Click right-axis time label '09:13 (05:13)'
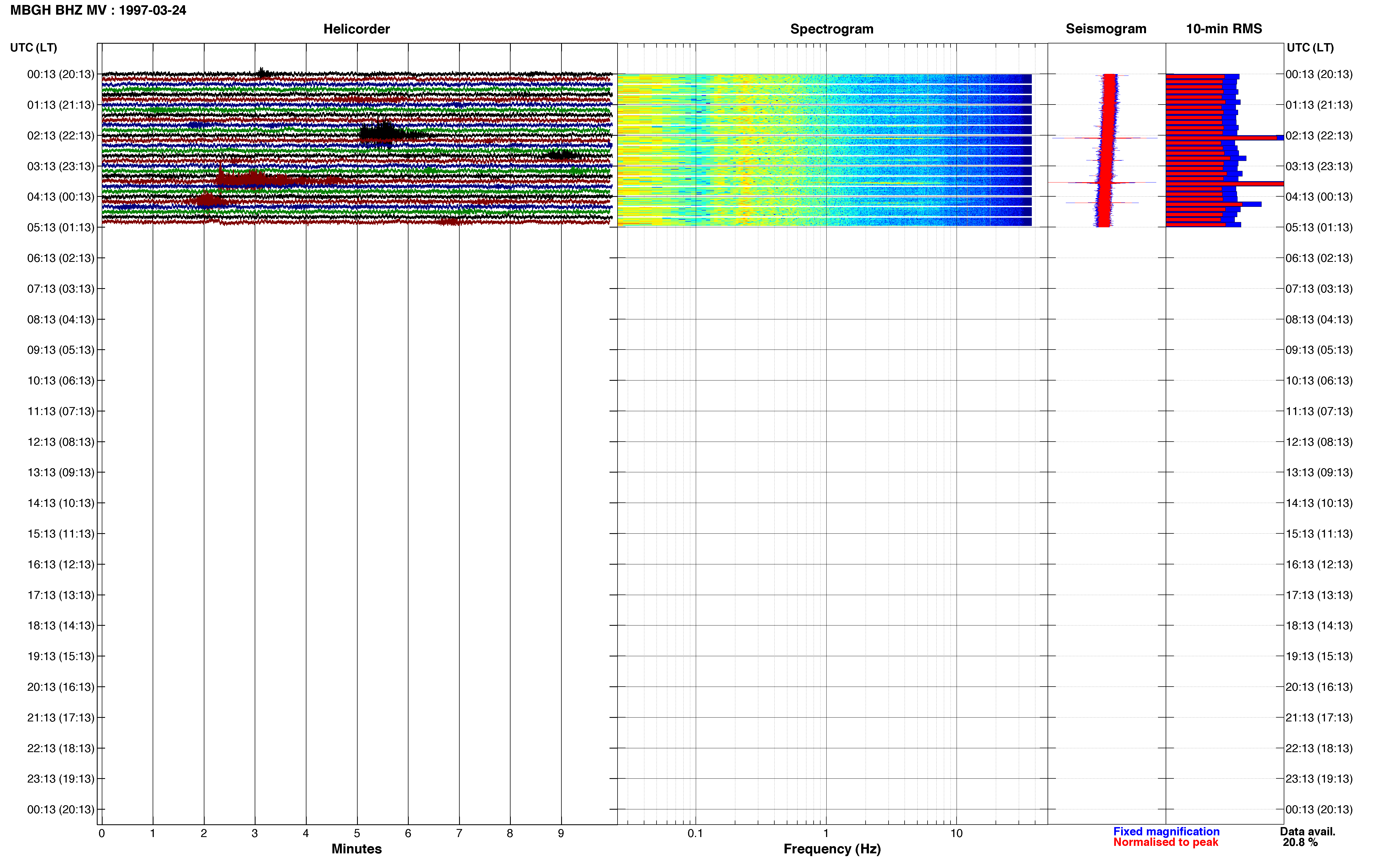1388x868 pixels. 1319,350
